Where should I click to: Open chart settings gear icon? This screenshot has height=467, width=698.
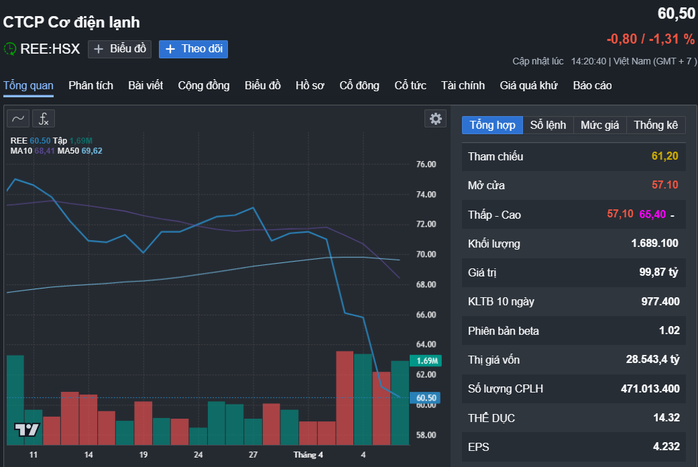(x=435, y=118)
